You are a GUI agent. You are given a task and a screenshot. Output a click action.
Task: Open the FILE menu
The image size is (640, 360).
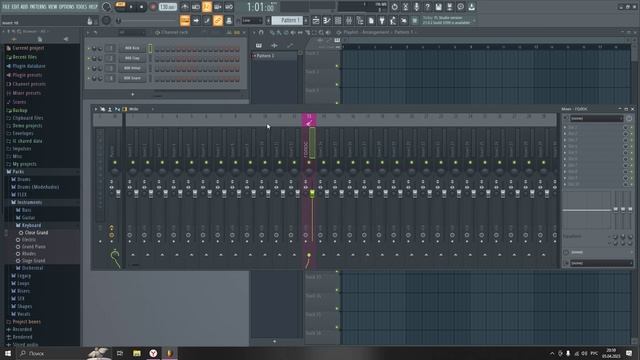[x=6, y=7]
